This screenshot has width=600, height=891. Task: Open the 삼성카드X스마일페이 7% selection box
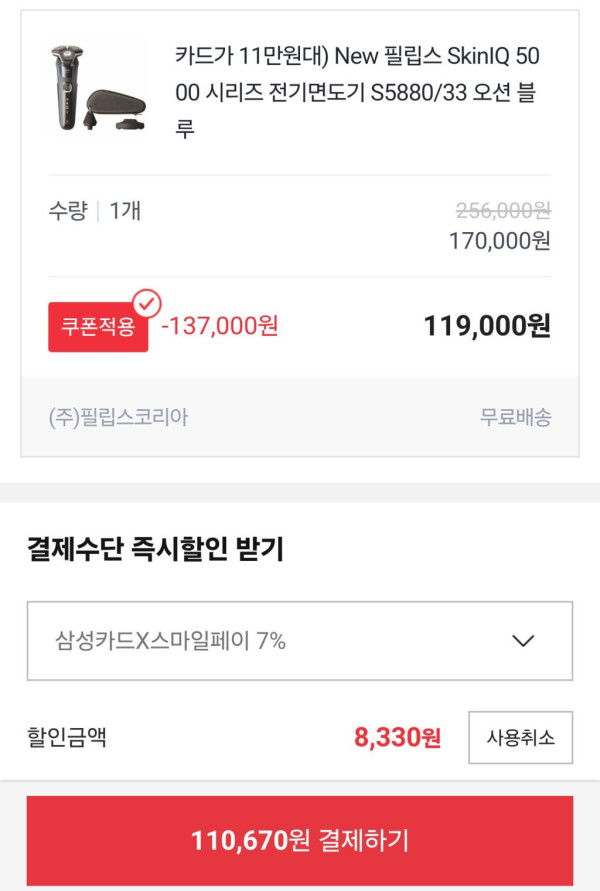click(x=299, y=641)
